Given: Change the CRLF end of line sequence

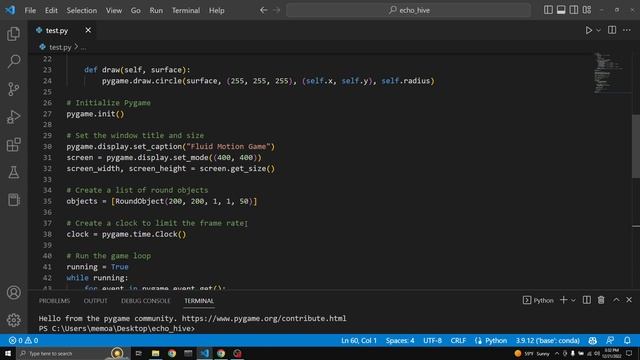Looking at the screenshot, I should coord(458,340).
